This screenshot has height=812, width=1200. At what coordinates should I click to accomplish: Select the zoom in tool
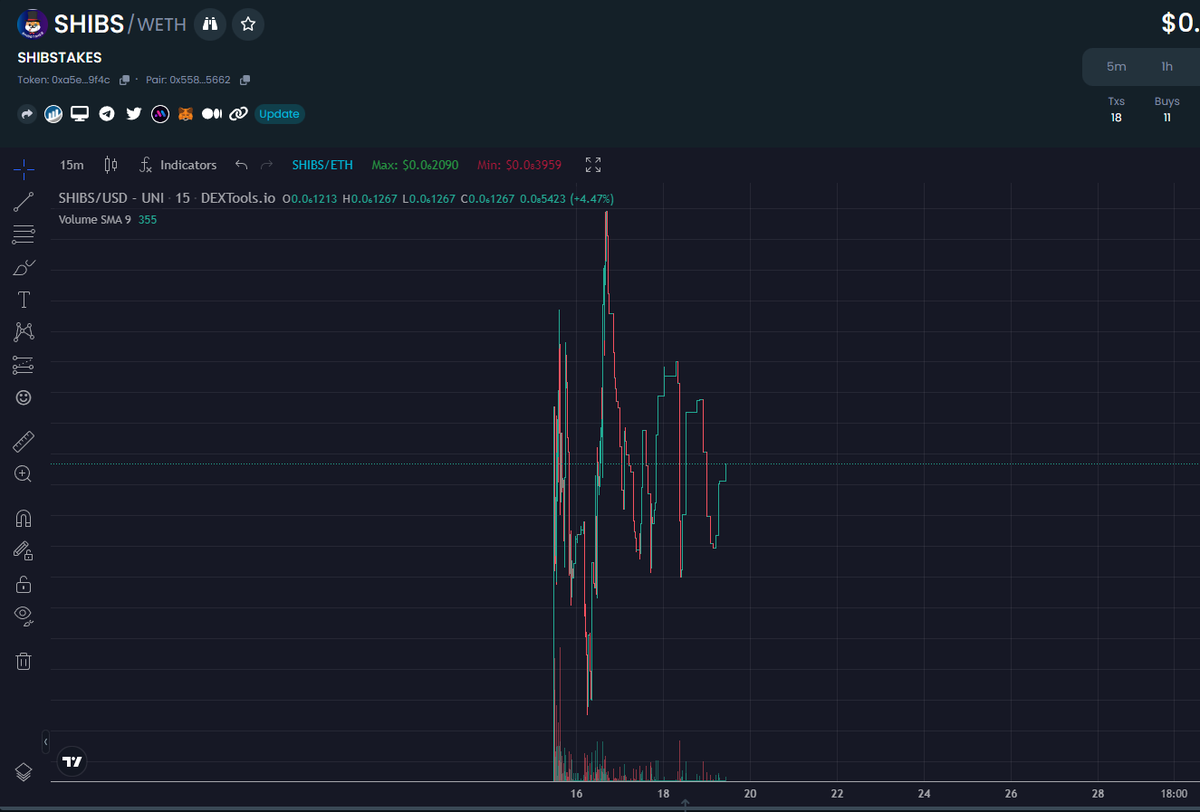pos(24,474)
